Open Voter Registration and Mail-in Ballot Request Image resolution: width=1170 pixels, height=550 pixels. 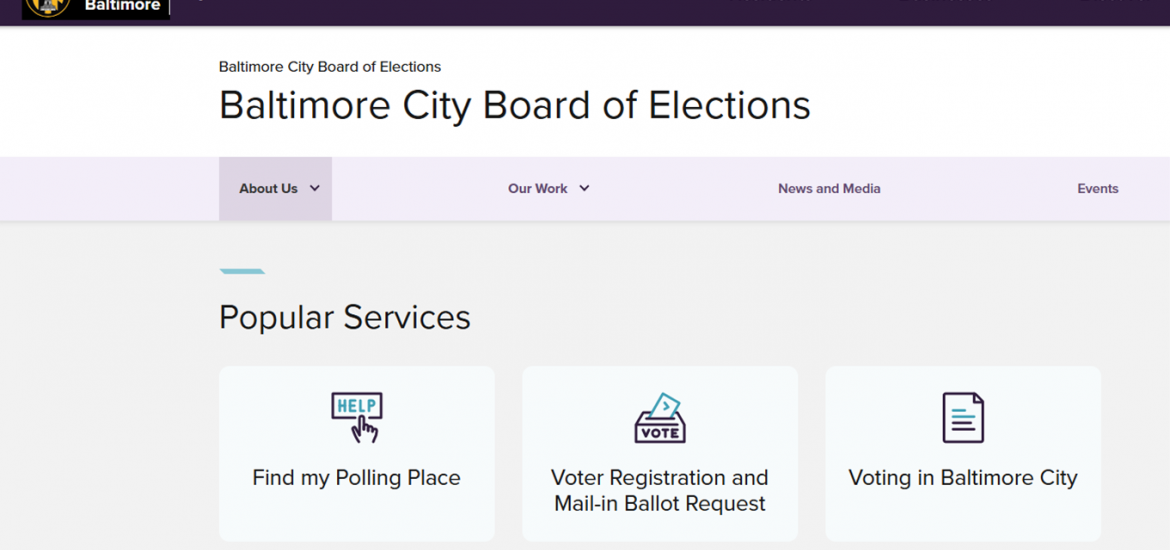660,490
